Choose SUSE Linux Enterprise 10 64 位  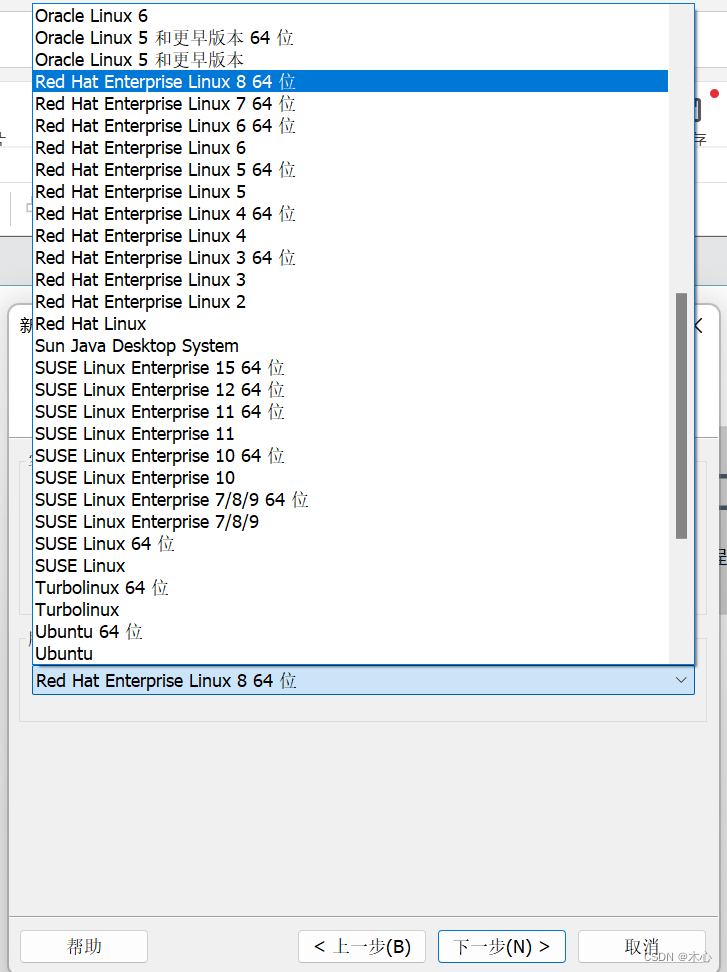pos(350,456)
